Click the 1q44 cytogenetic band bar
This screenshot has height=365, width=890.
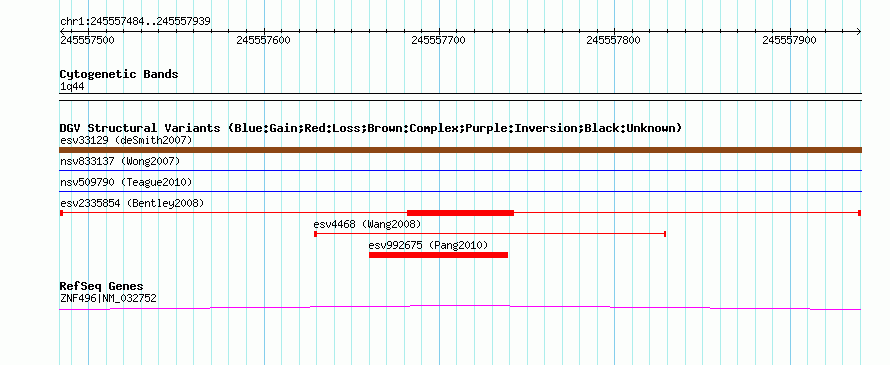pos(460,97)
